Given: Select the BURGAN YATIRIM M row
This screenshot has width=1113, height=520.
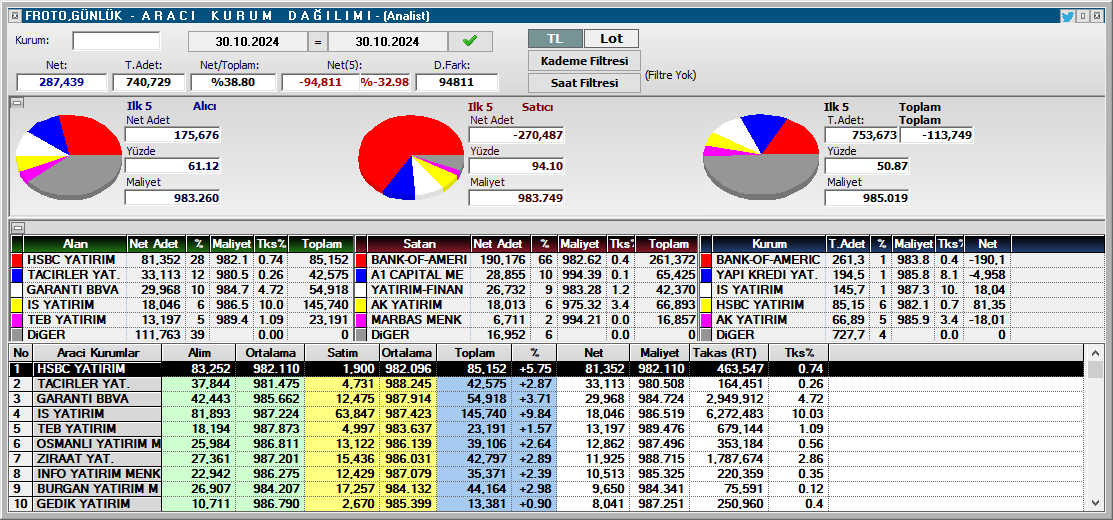Looking at the screenshot, I should [x=548, y=489].
